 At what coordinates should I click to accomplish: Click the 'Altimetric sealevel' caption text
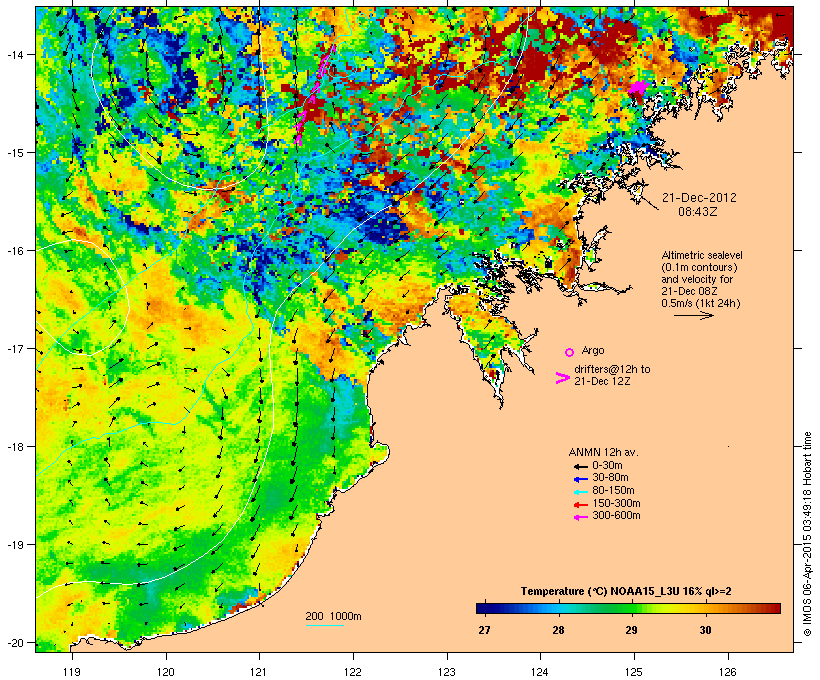[x=702, y=255]
